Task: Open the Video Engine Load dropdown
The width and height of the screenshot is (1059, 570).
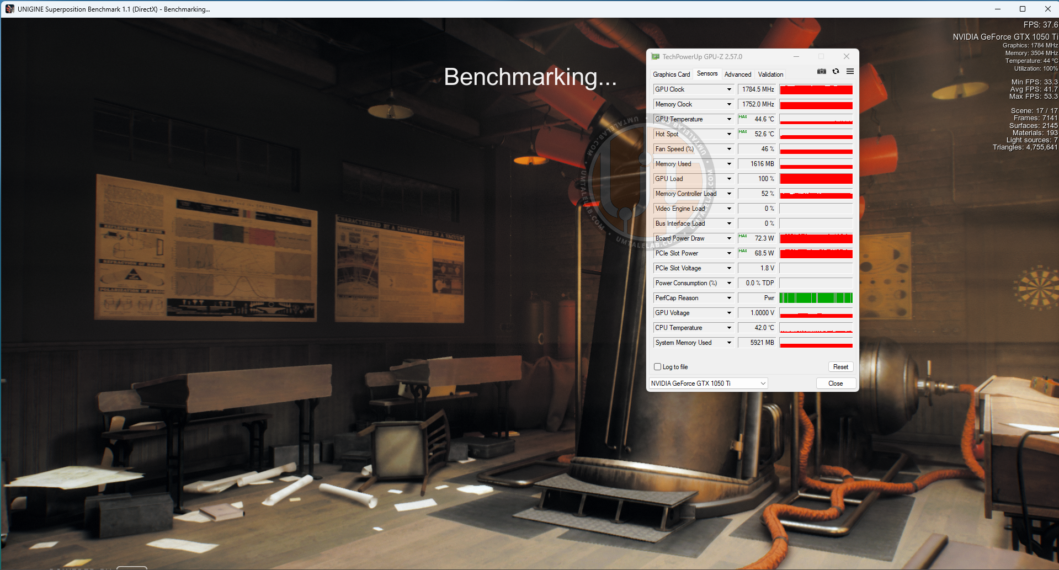Action: click(x=729, y=208)
